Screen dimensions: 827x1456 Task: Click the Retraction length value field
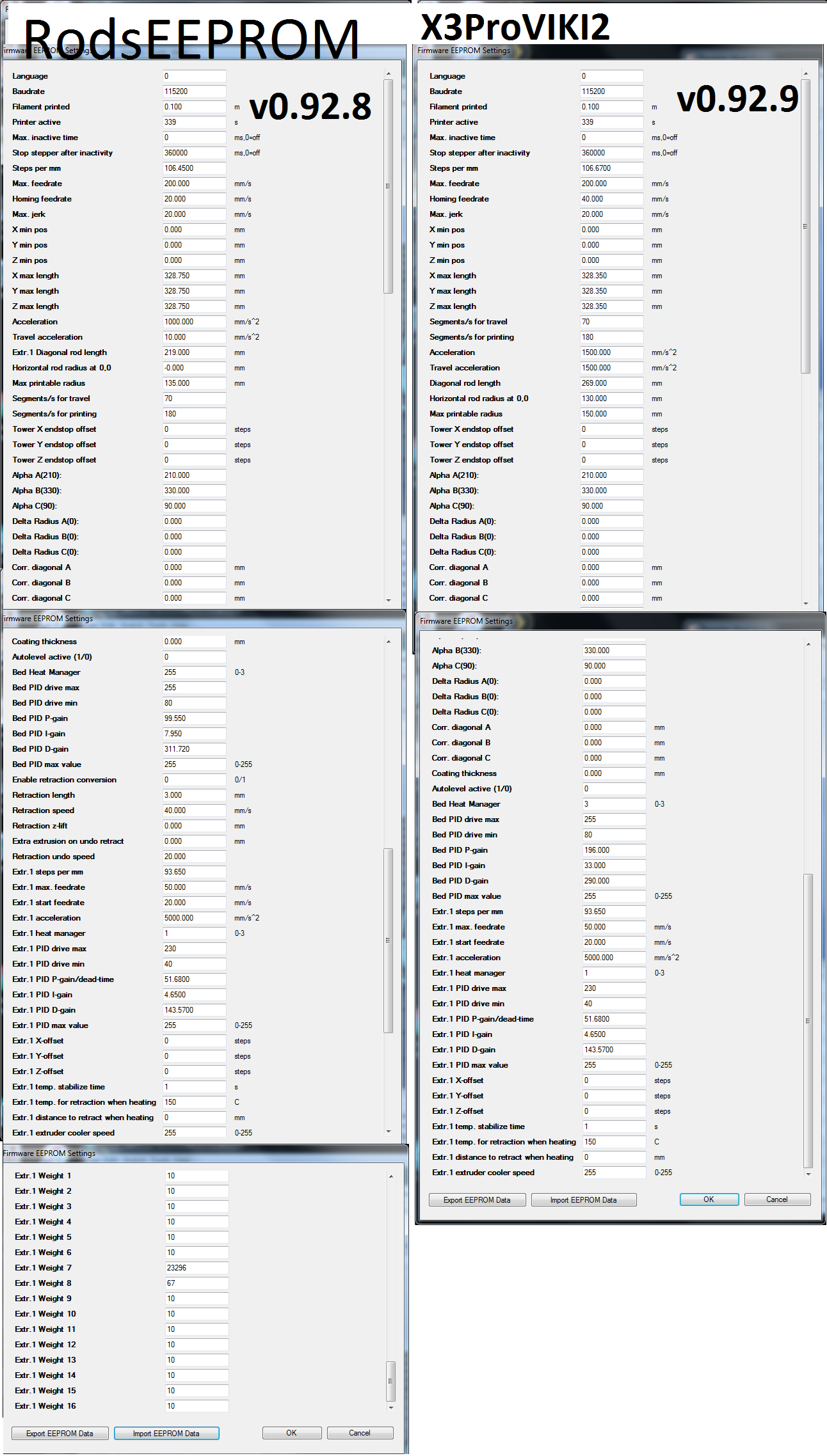coord(194,795)
